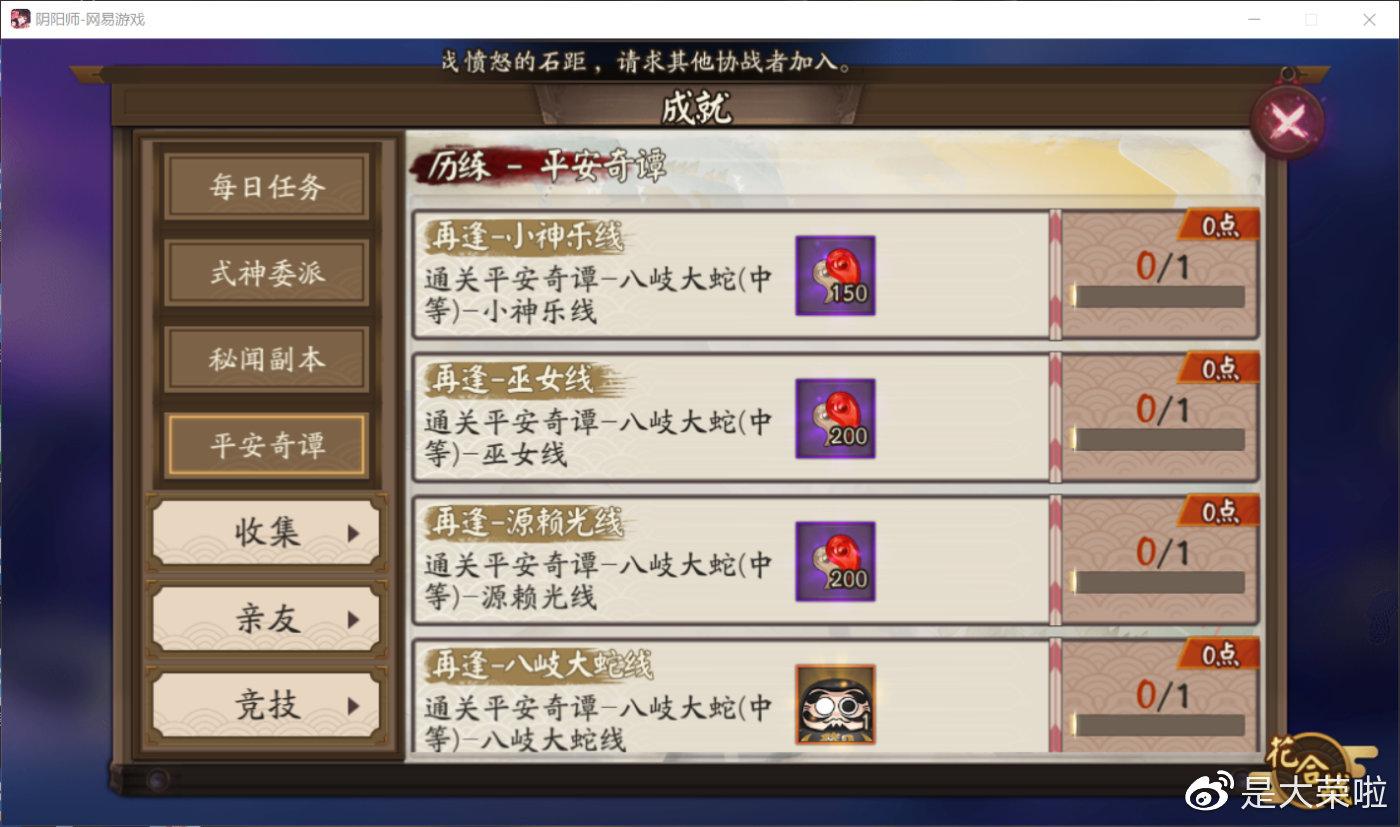Image resolution: width=1400 pixels, height=827 pixels.
Task: Switch to the 式神委派 tab
Action: pyautogui.click(x=267, y=273)
